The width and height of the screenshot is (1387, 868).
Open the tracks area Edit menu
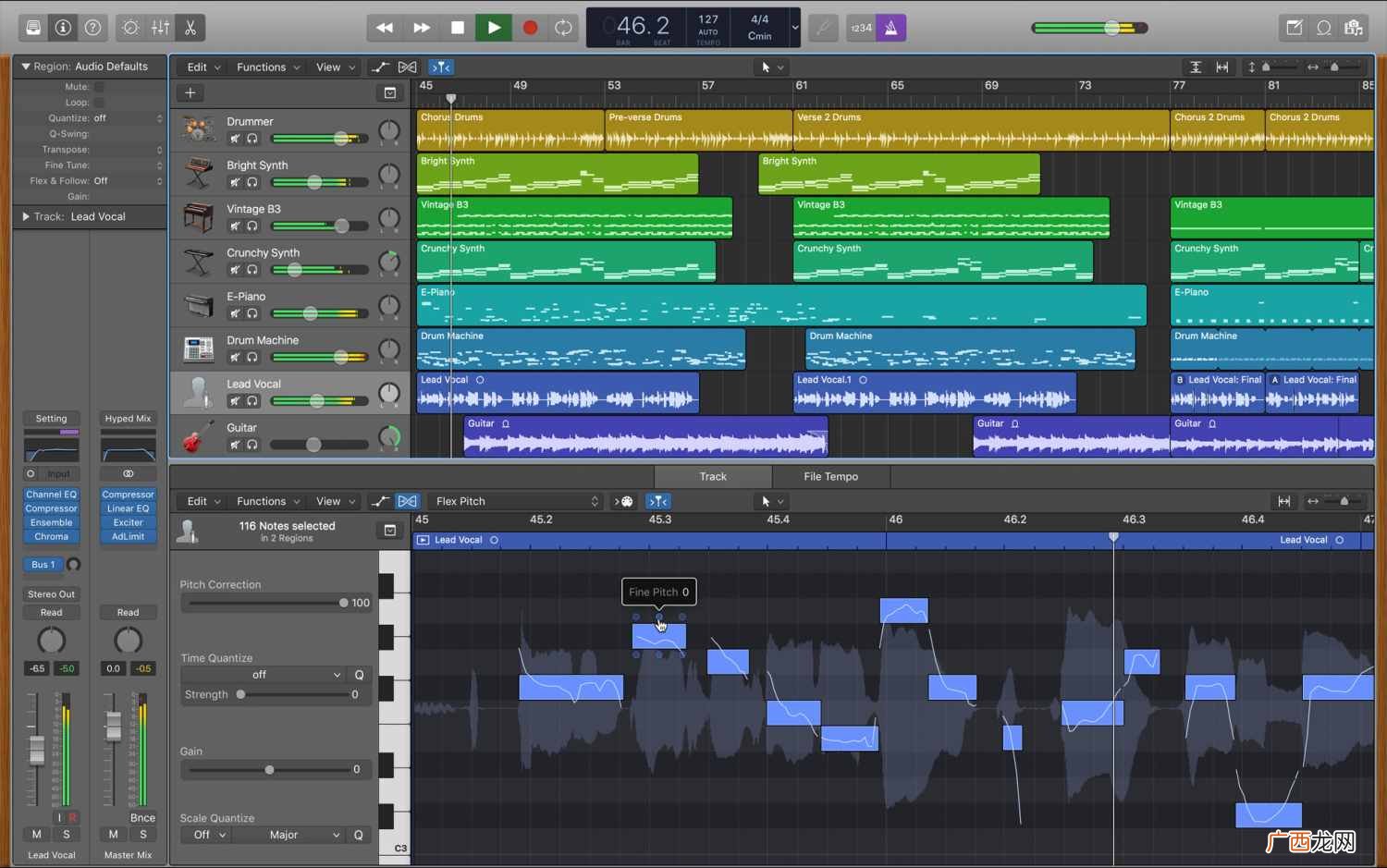[x=203, y=67]
